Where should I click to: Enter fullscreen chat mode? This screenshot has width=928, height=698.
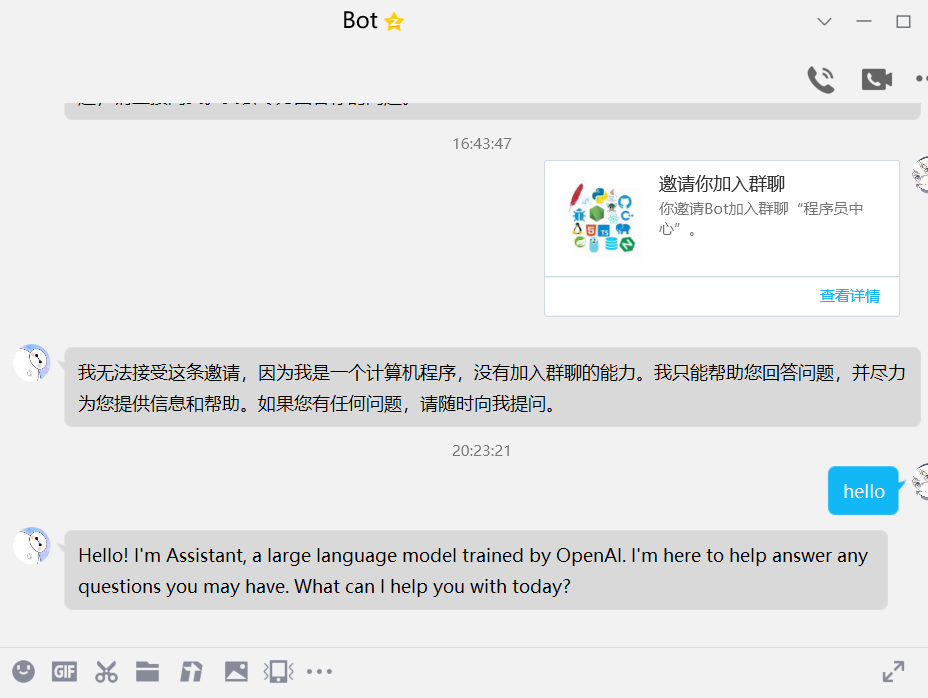click(893, 671)
